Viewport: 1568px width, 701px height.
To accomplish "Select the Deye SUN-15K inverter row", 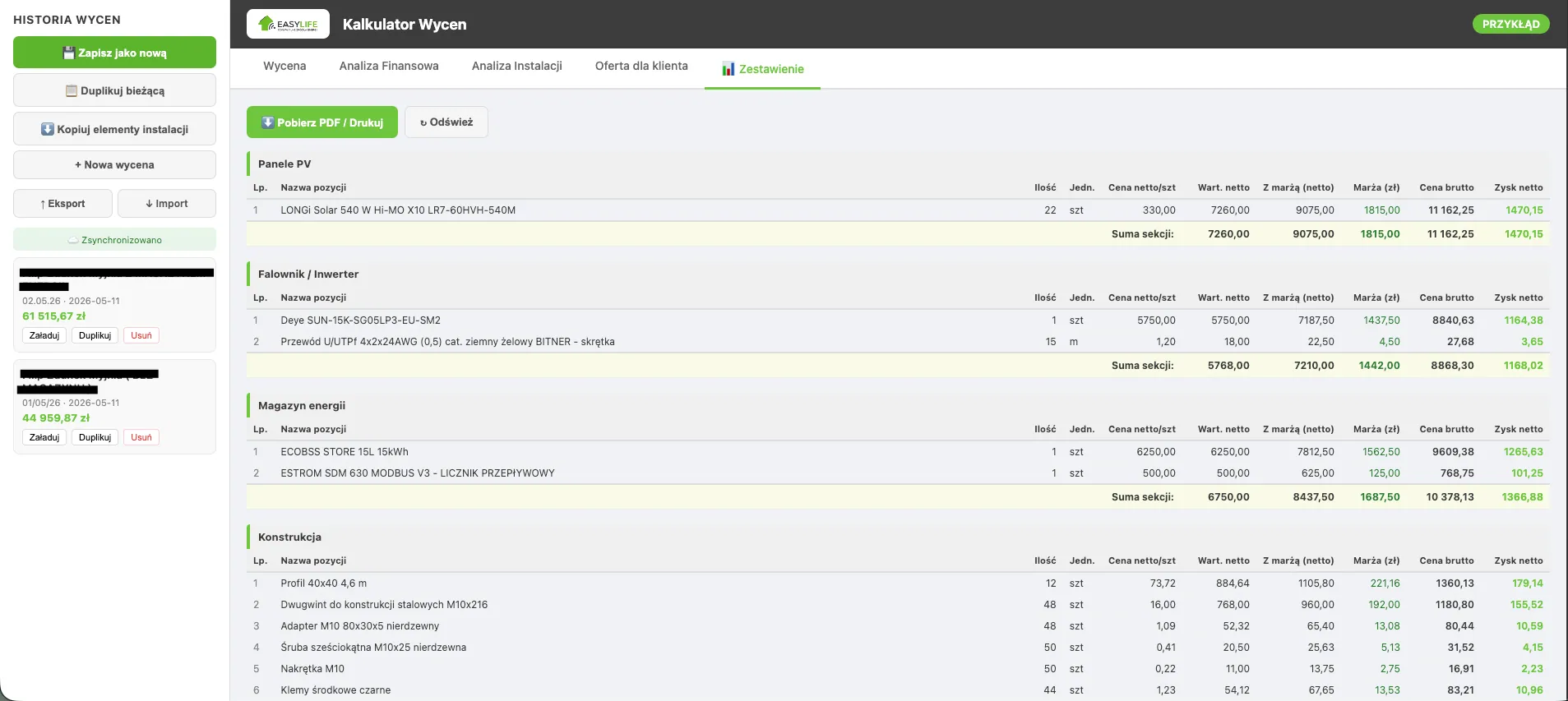I will [x=898, y=321].
